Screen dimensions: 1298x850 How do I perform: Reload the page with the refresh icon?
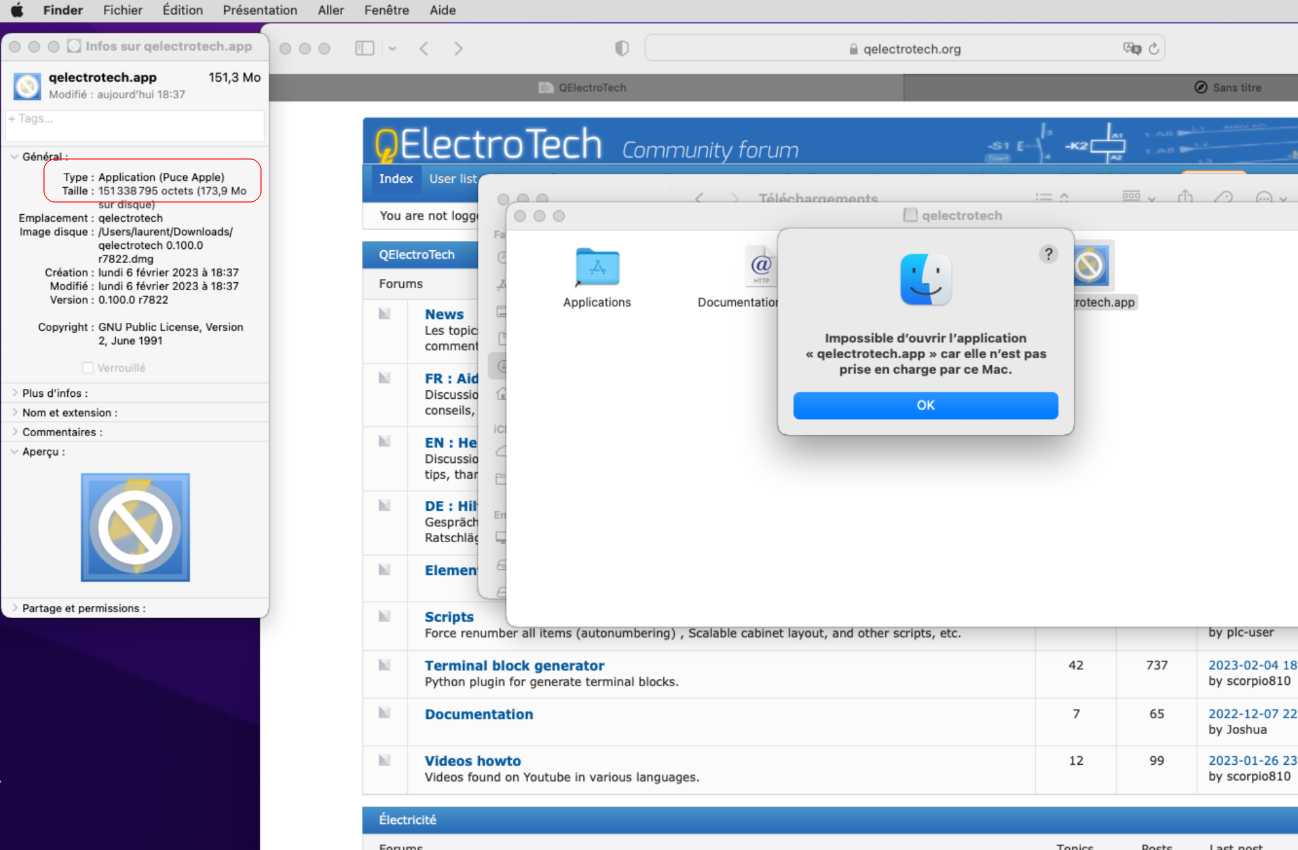pos(1154,48)
